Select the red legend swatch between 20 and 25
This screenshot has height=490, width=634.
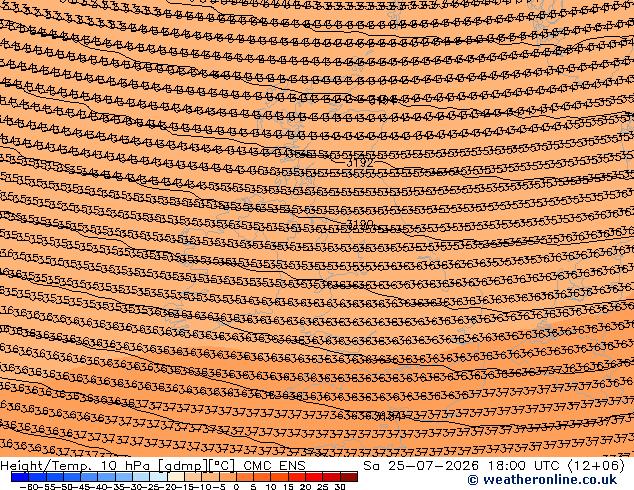click(314, 476)
